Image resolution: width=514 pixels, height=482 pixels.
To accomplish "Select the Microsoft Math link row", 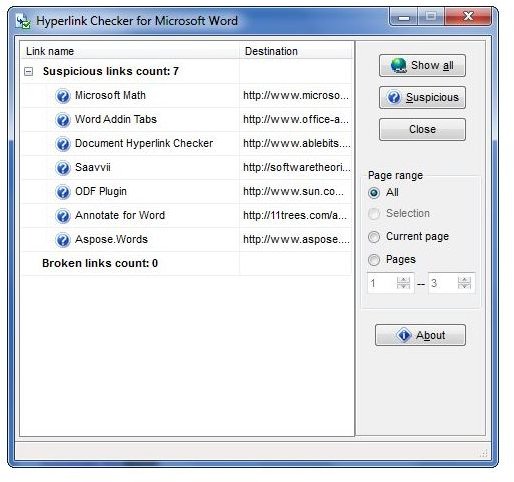I will pos(187,96).
